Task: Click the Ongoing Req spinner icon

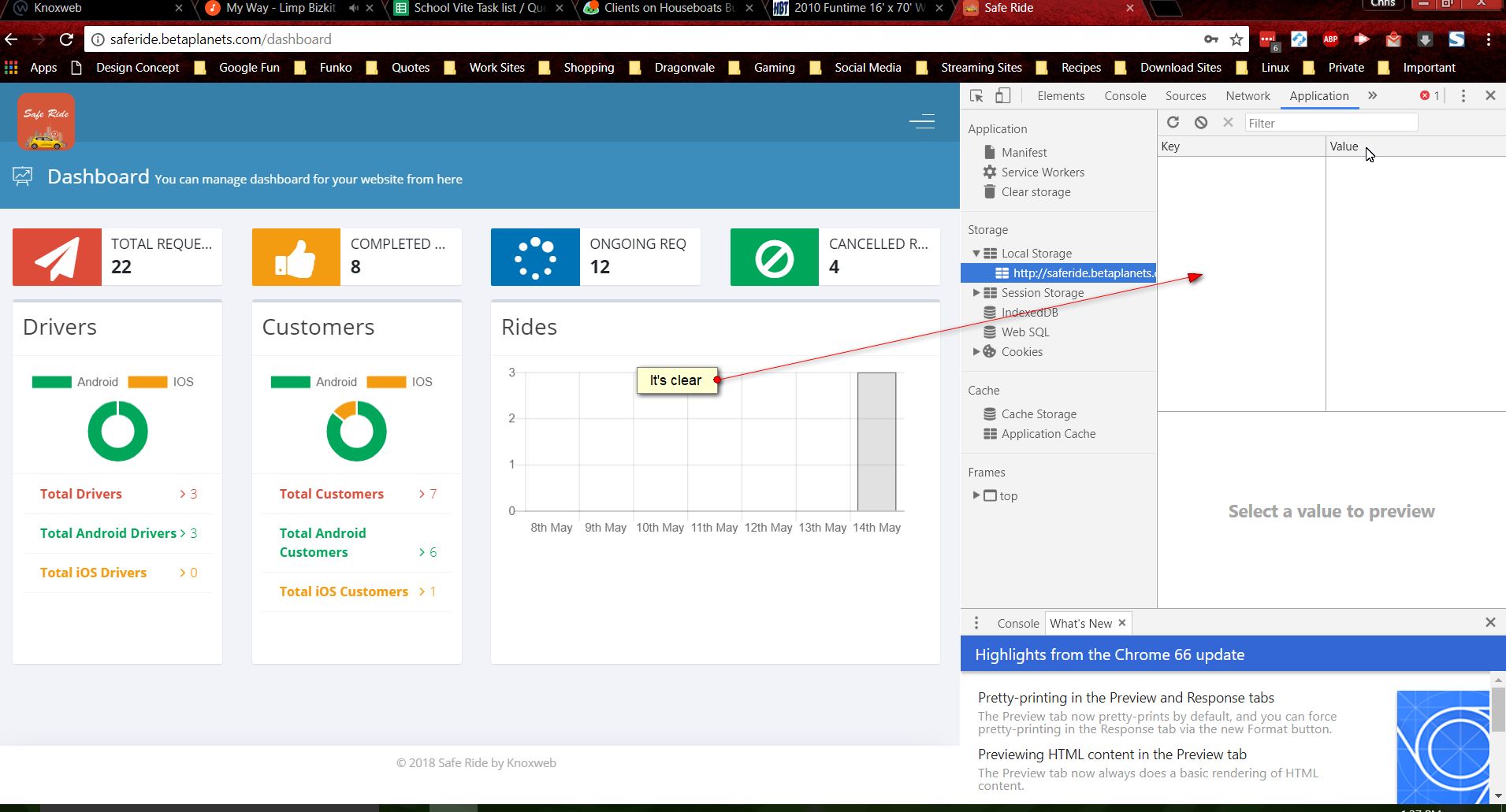Action: click(535, 258)
